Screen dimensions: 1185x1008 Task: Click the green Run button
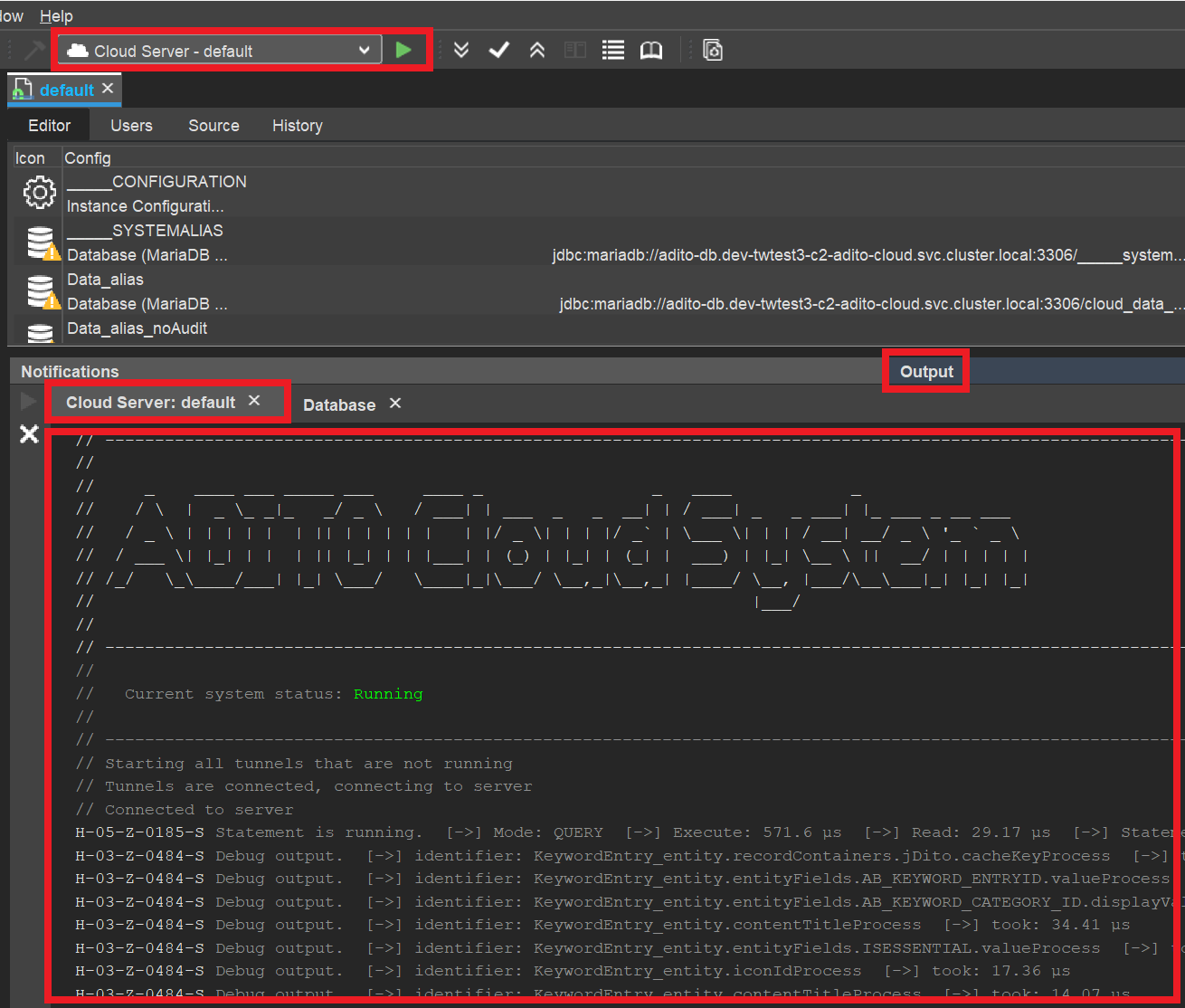pyautogui.click(x=403, y=51)
